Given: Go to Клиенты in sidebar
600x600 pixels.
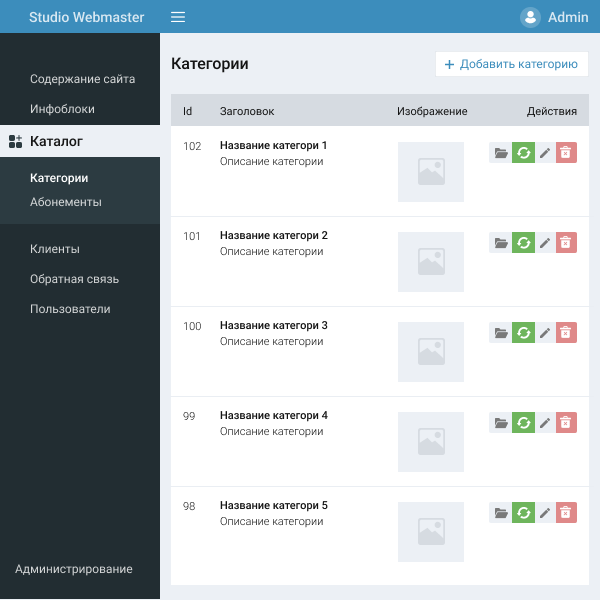Looking at the screenshot, I should pos(55,249).
